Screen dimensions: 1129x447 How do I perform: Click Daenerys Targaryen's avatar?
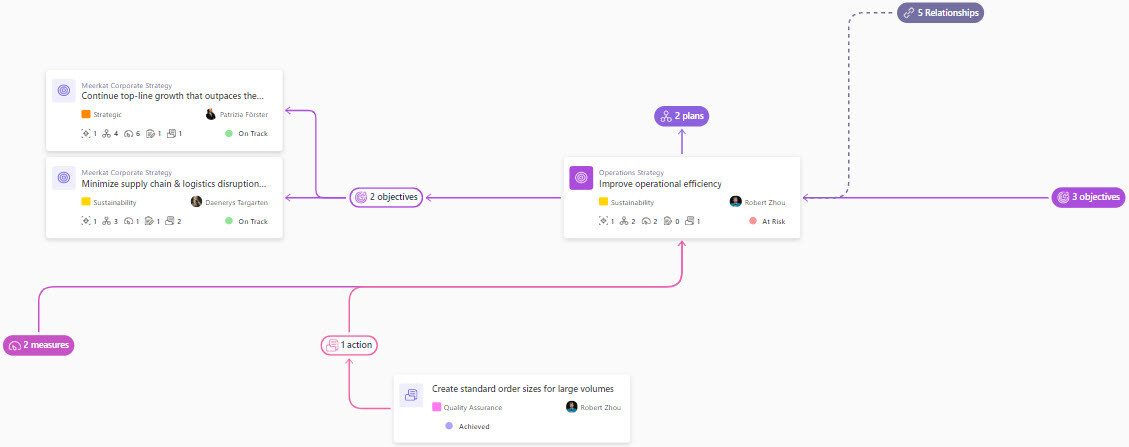coord(197,202)
